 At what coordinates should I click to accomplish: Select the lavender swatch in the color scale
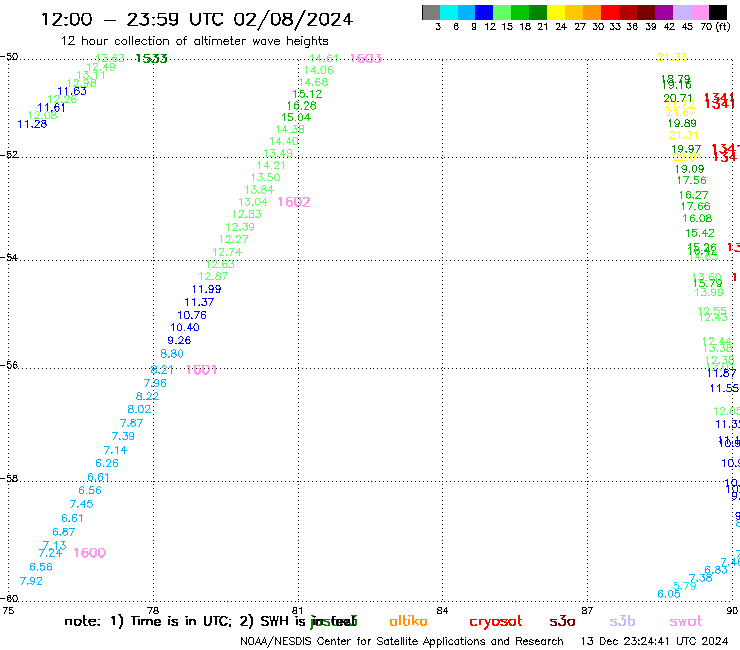[x=681, y=12]
